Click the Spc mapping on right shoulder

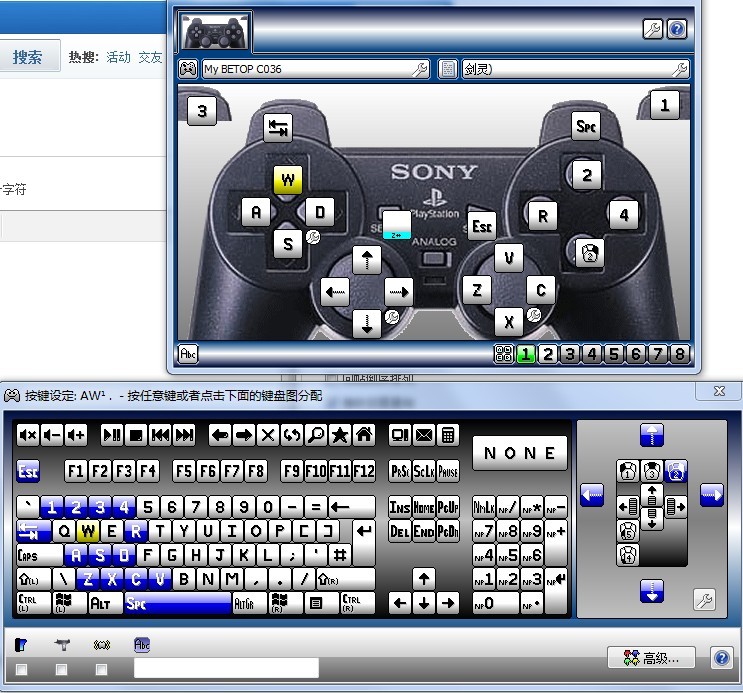[x=586, y=126]
